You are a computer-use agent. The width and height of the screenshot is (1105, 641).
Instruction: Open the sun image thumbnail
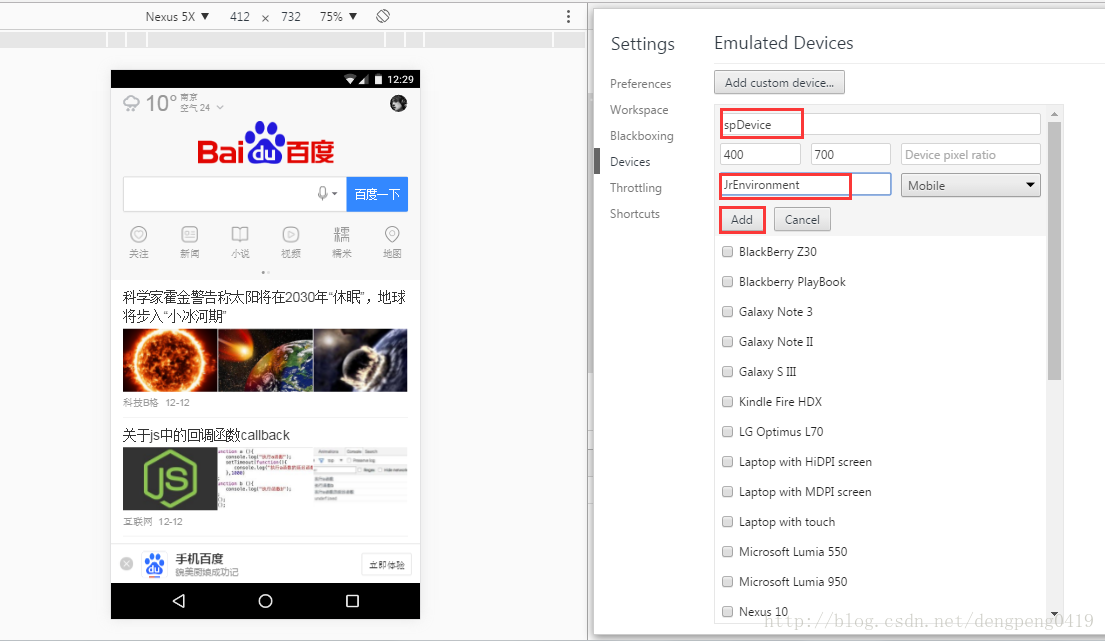[x=170, y=360]
